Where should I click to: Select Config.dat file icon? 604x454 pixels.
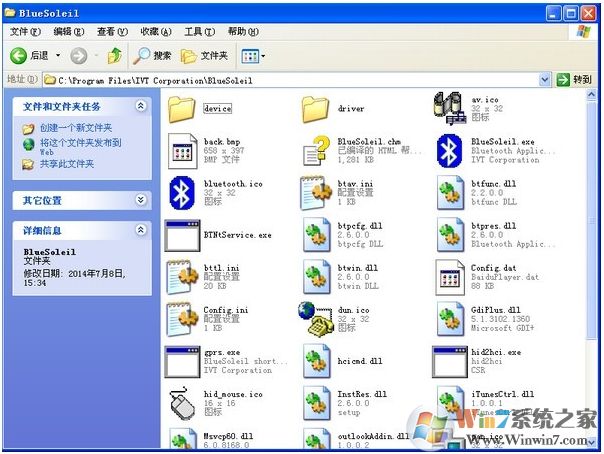[450, 277]
